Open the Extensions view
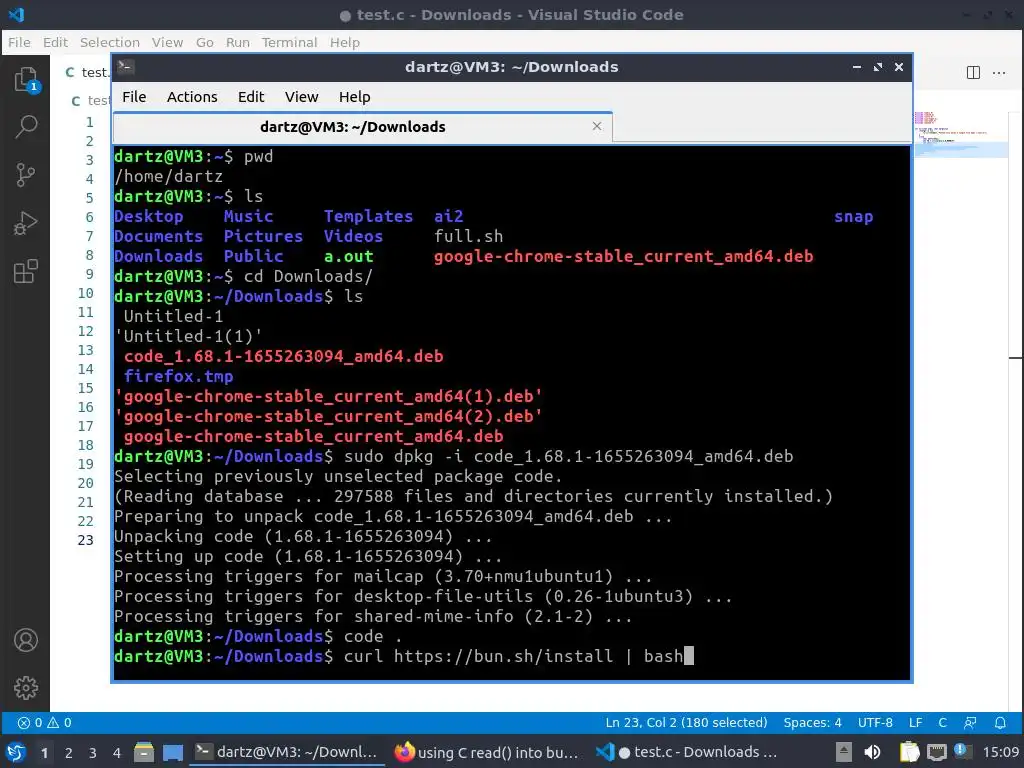This screenshot has height=768, width=1024. click(25, 272)
